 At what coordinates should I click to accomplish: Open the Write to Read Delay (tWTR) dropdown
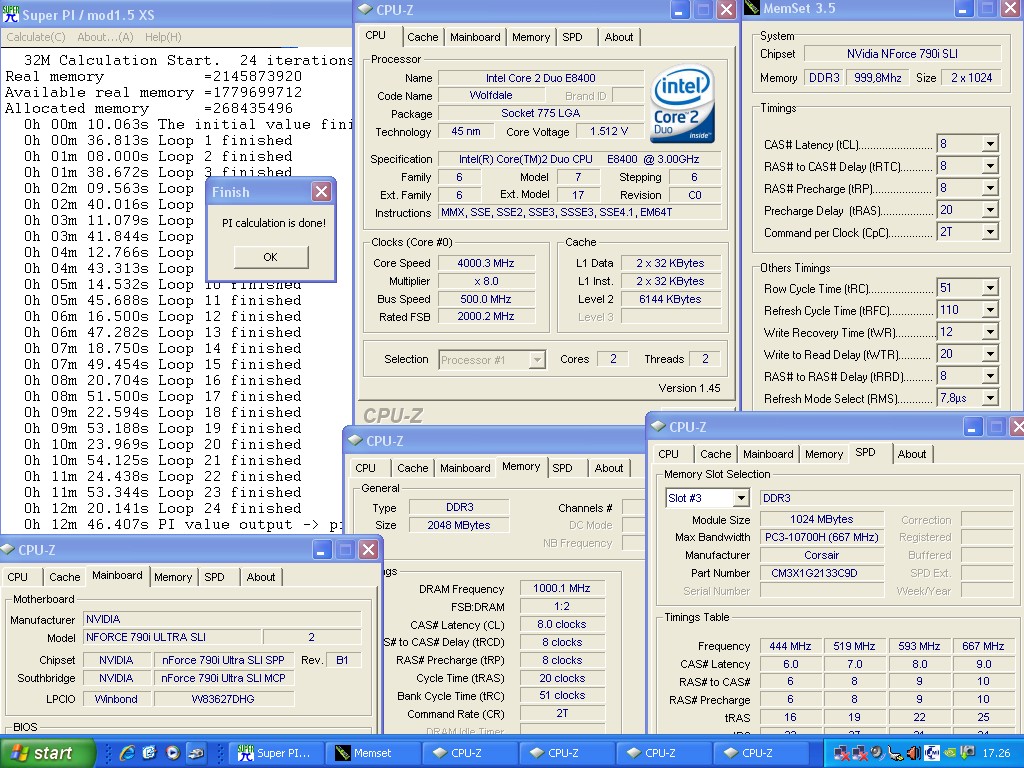click(990, 355)
